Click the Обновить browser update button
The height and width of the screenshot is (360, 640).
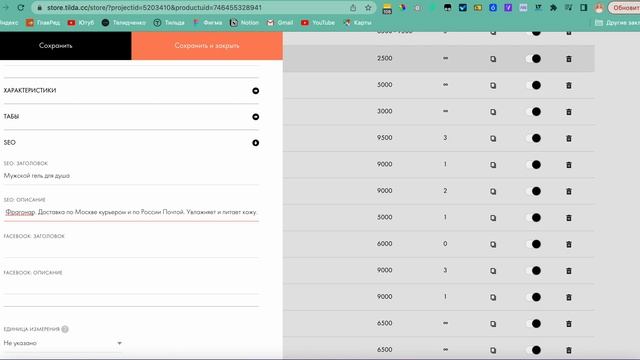[x=624, y=8]
